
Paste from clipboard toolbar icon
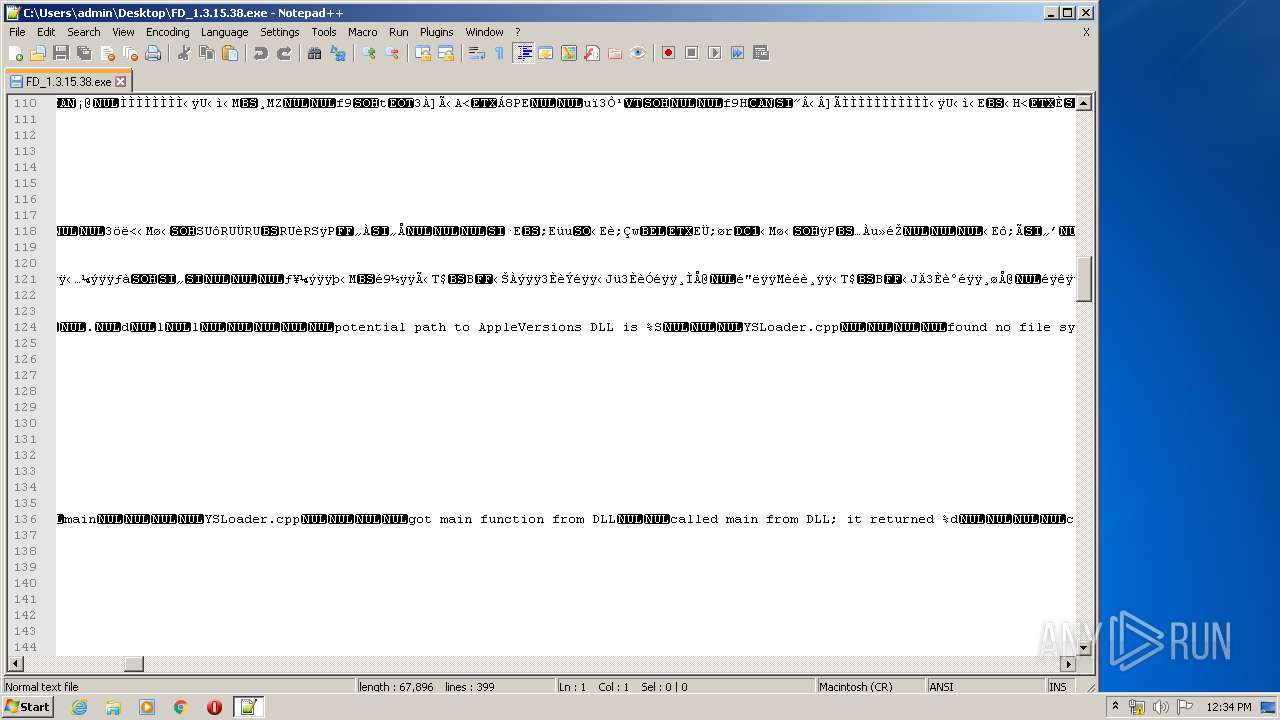230,53
